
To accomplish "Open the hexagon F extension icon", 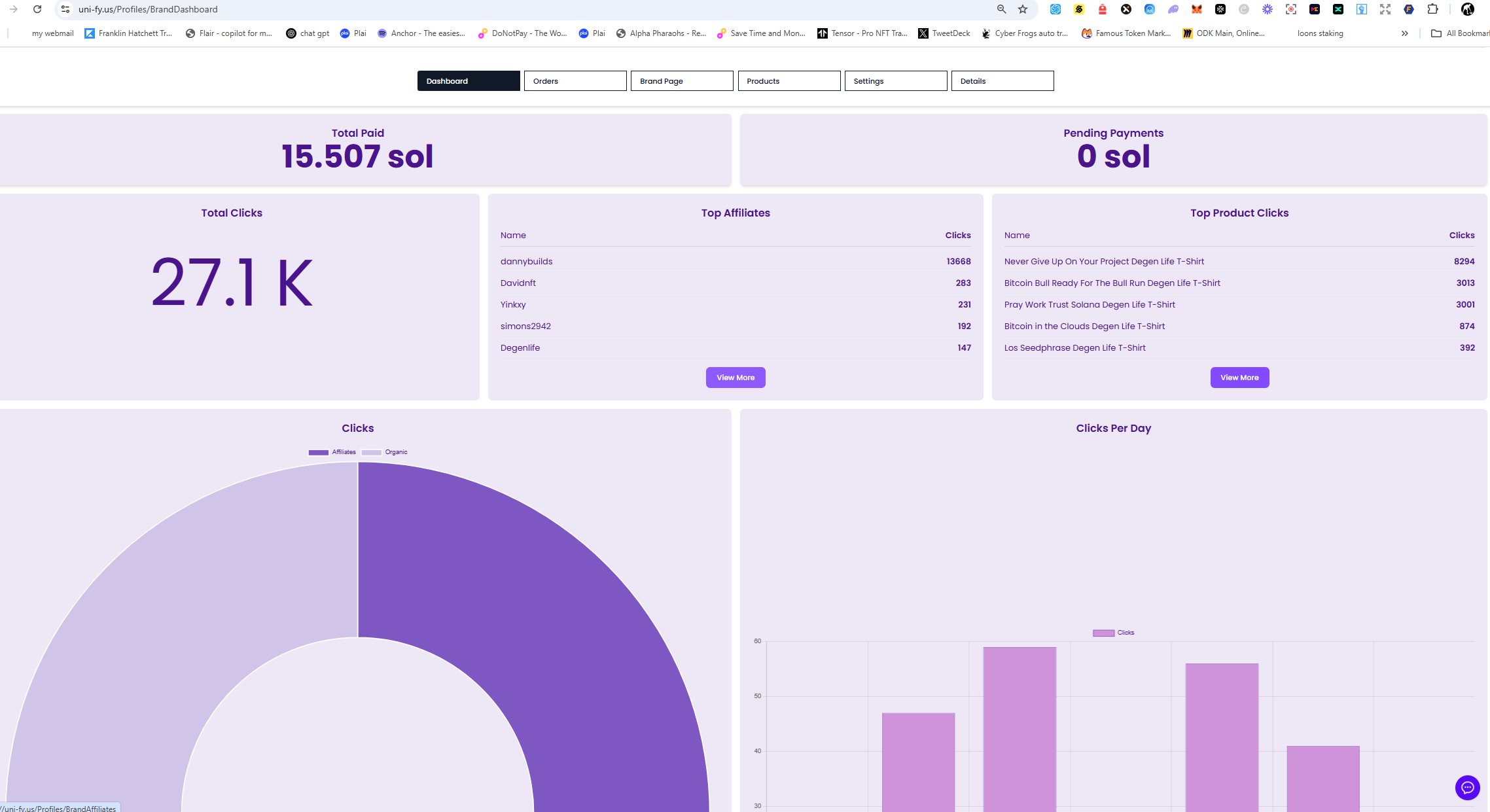I will tap(1409, 9).
